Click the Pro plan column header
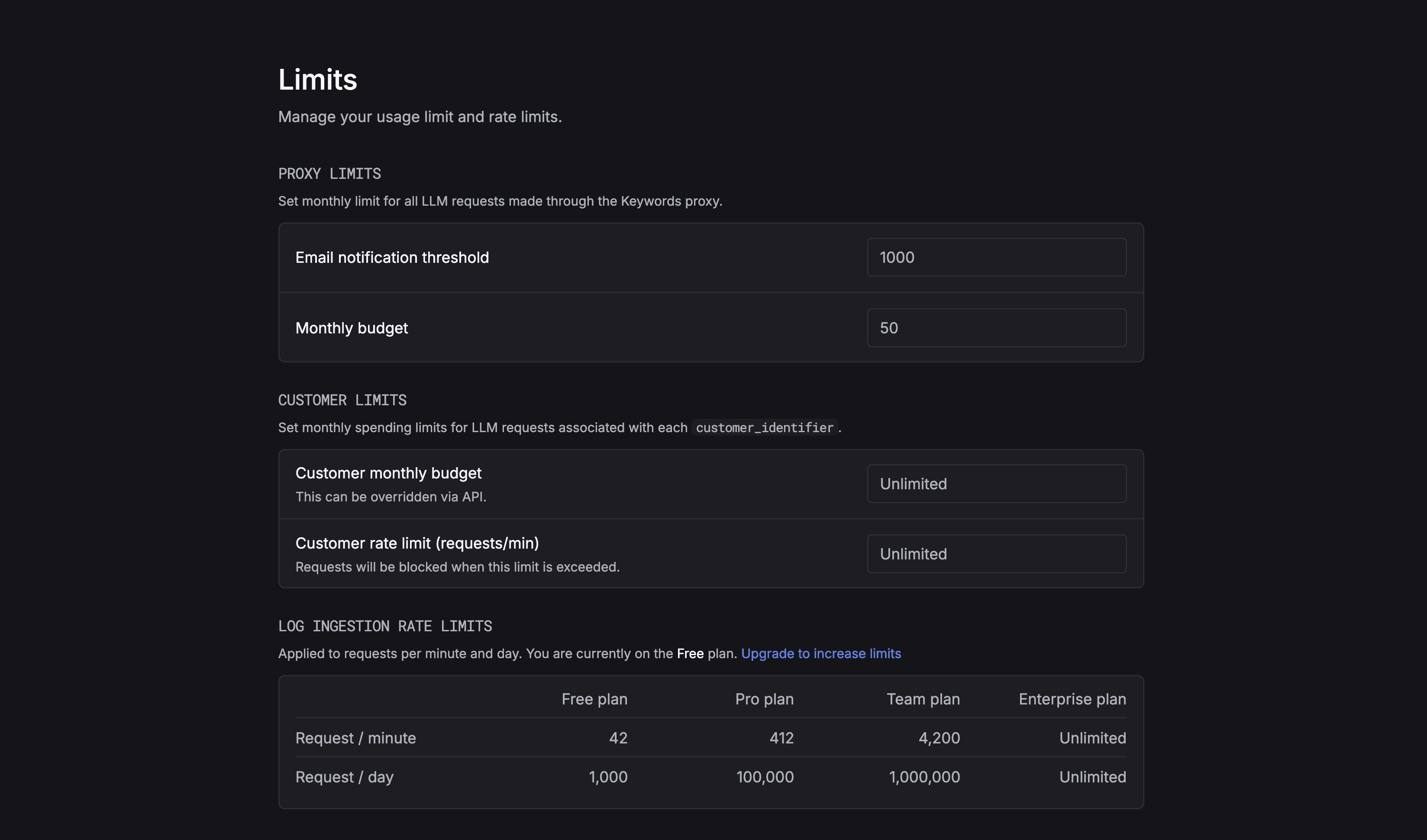The height and width of the screenshot is (840, 1427). 764,699
